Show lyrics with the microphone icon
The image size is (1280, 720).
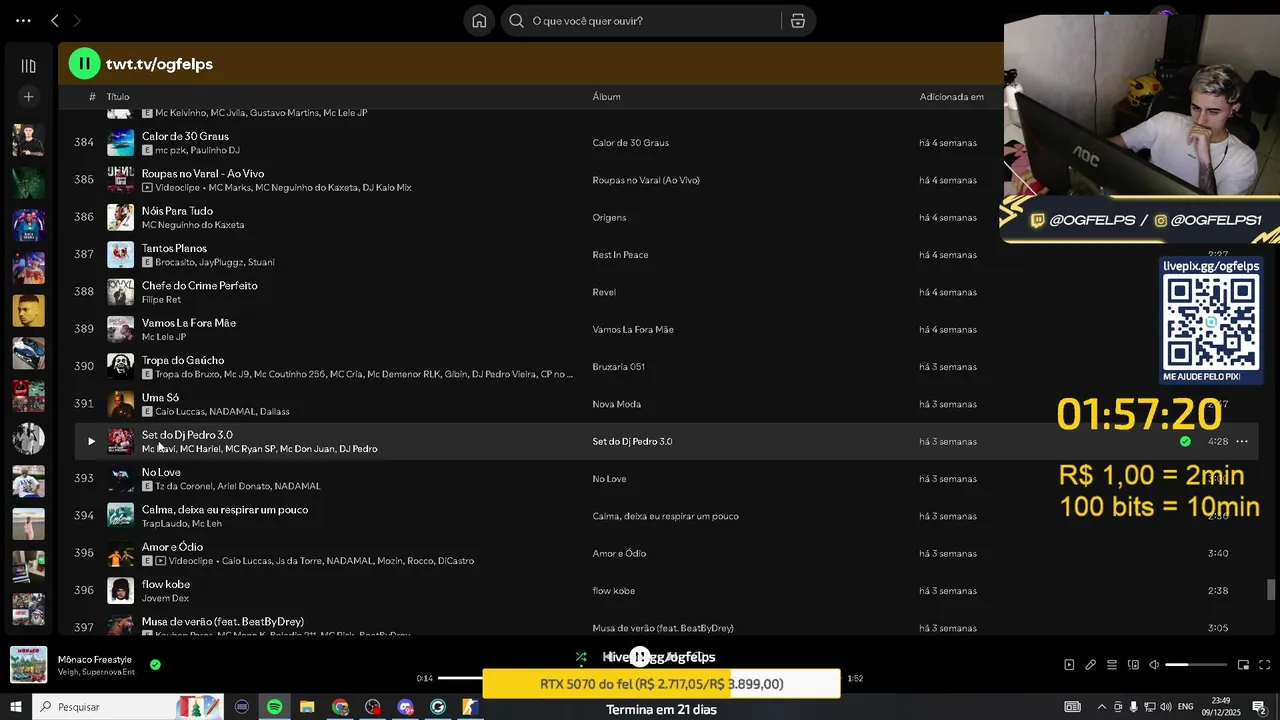tap(1090, 665)
